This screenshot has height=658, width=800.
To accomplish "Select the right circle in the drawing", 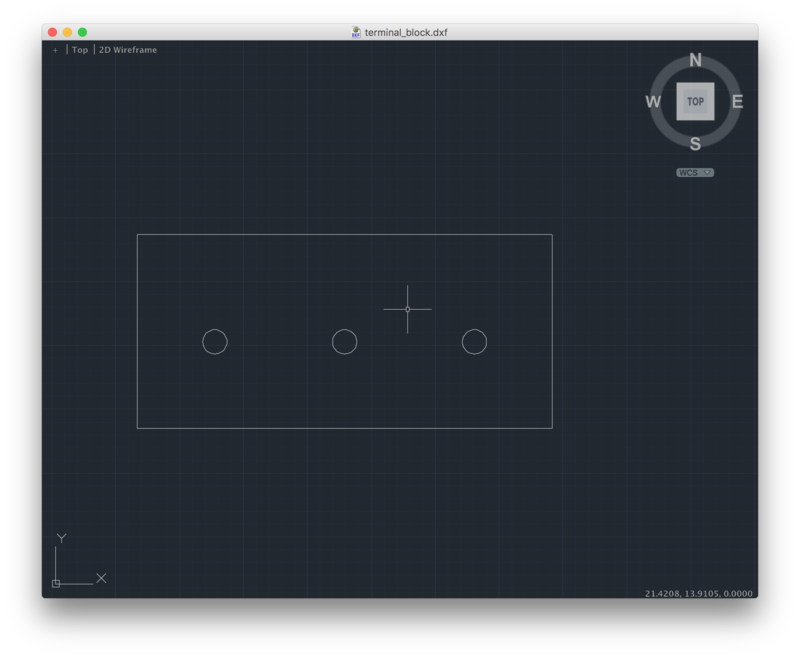I will [x=474, y=342].
